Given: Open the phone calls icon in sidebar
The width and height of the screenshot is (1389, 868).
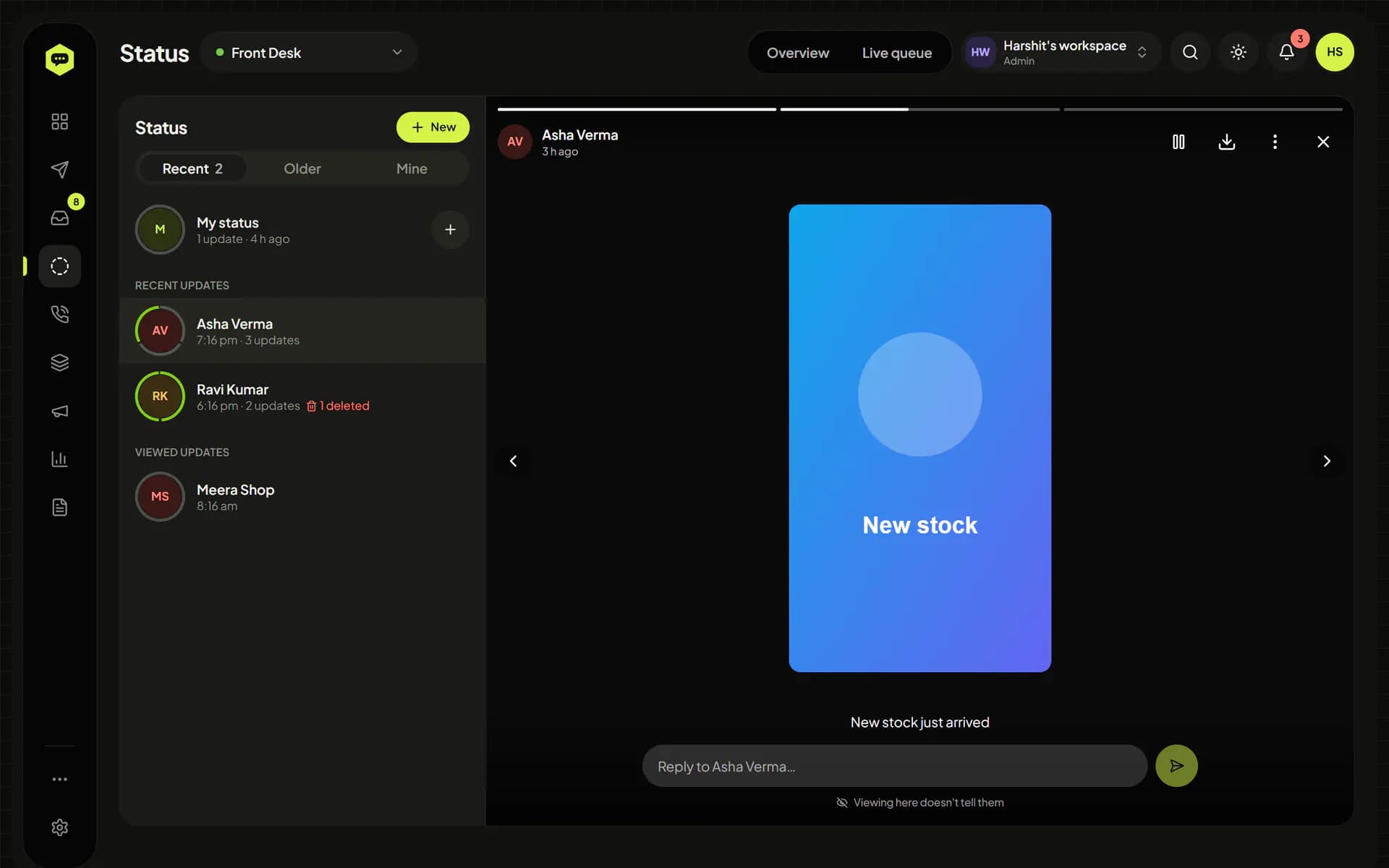Looking at the screenshot, I should (59, 314).
